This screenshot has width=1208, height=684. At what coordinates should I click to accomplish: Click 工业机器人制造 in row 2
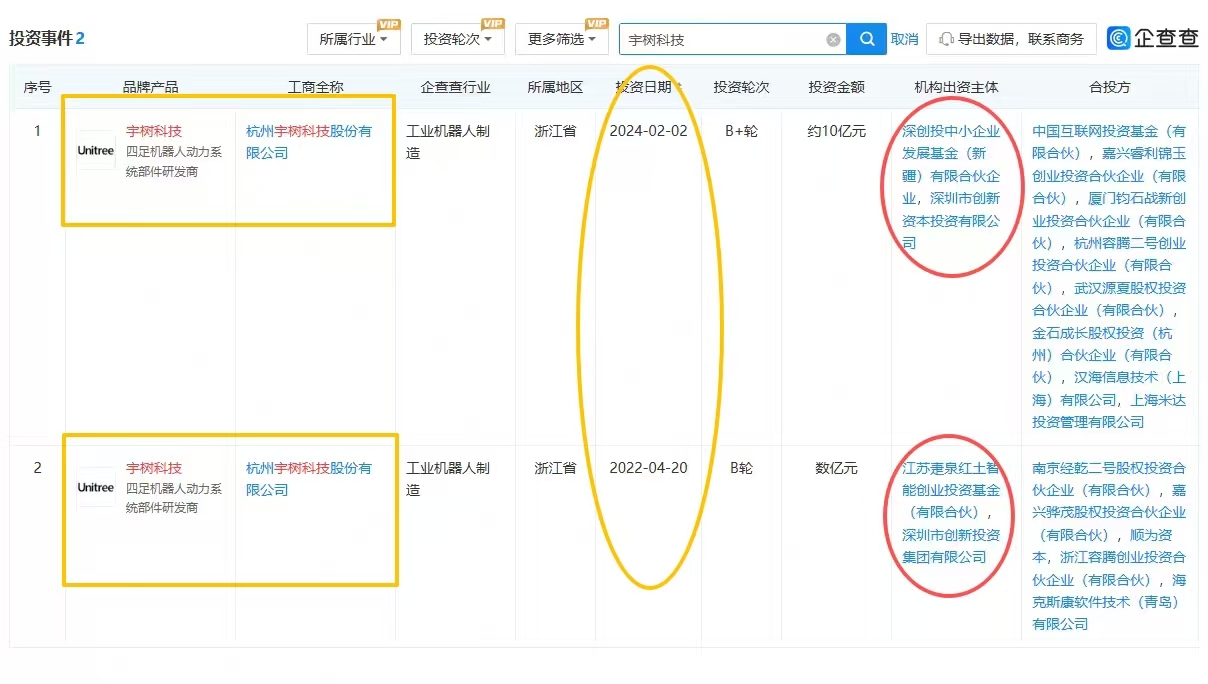(x=448, y=479)
